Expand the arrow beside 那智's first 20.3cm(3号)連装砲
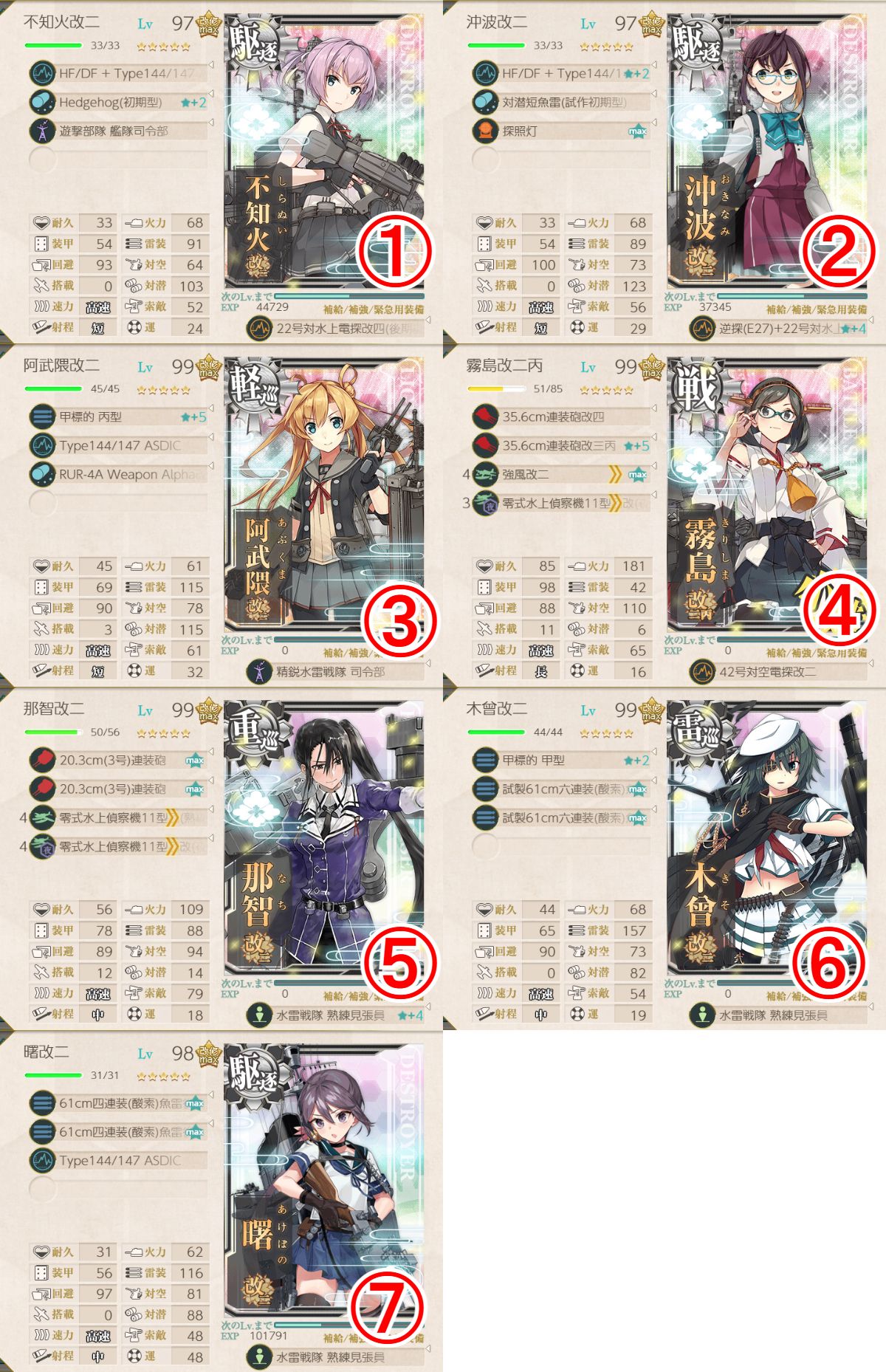This screenshot has width=886, height=1372. [x=211, y=752]
